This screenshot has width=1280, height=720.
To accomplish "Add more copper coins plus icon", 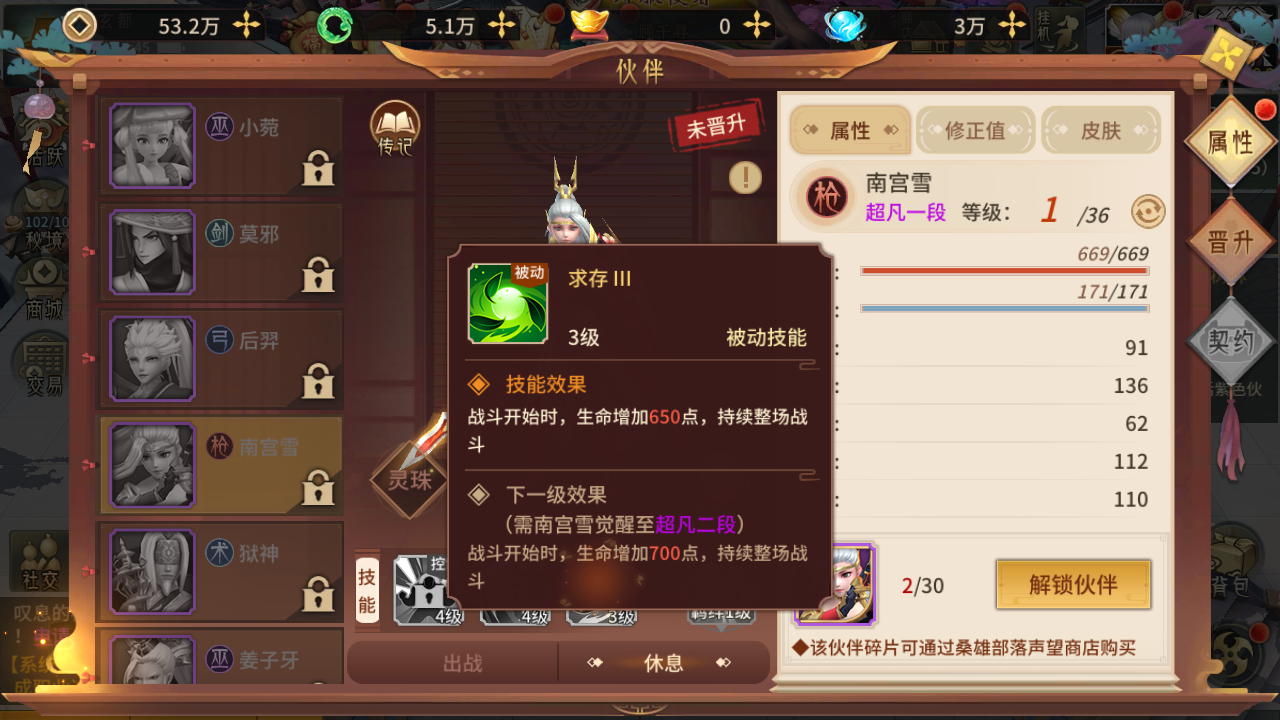I will click(246, 26).
